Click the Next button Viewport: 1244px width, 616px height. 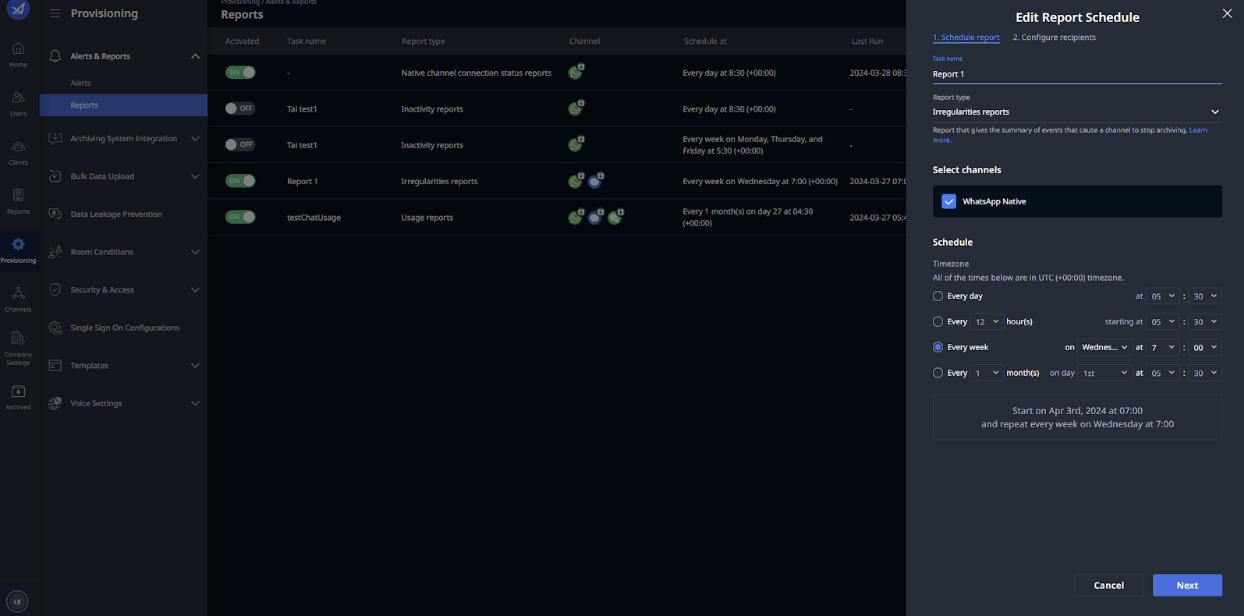coord(1187,585)
